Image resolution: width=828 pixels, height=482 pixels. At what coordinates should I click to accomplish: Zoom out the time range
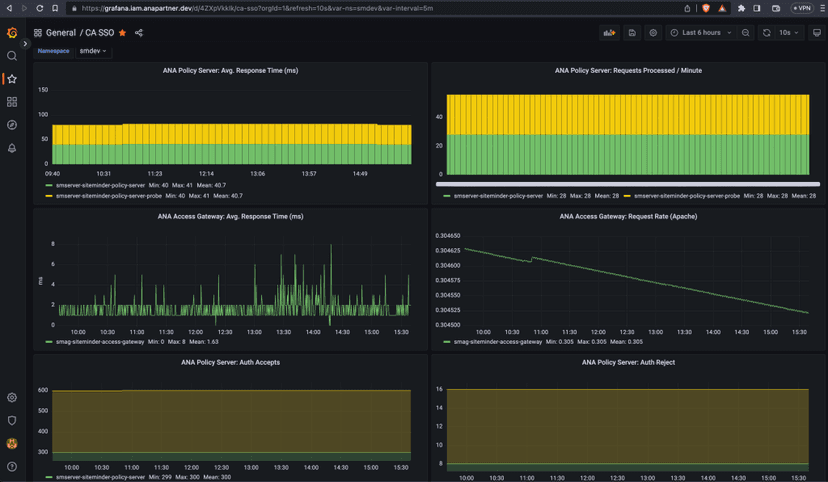point(746,33)
